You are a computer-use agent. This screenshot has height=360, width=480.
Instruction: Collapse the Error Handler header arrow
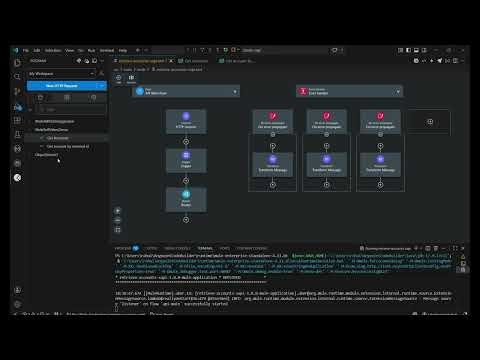pos(398,92)
